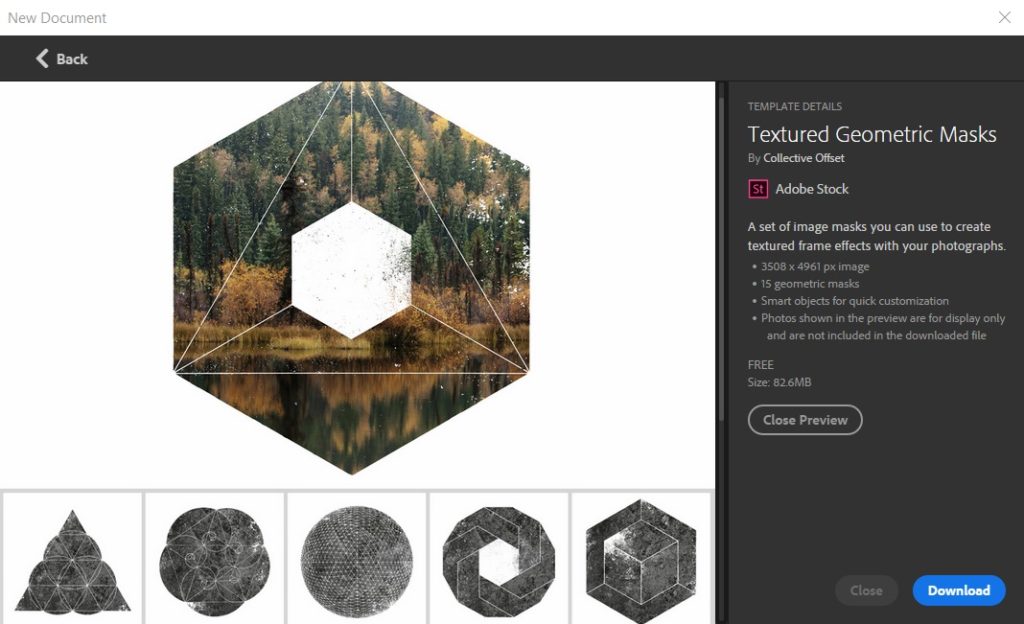Click the blue Download button
This screenshot has height=624, width=1024.
(958, 590)
